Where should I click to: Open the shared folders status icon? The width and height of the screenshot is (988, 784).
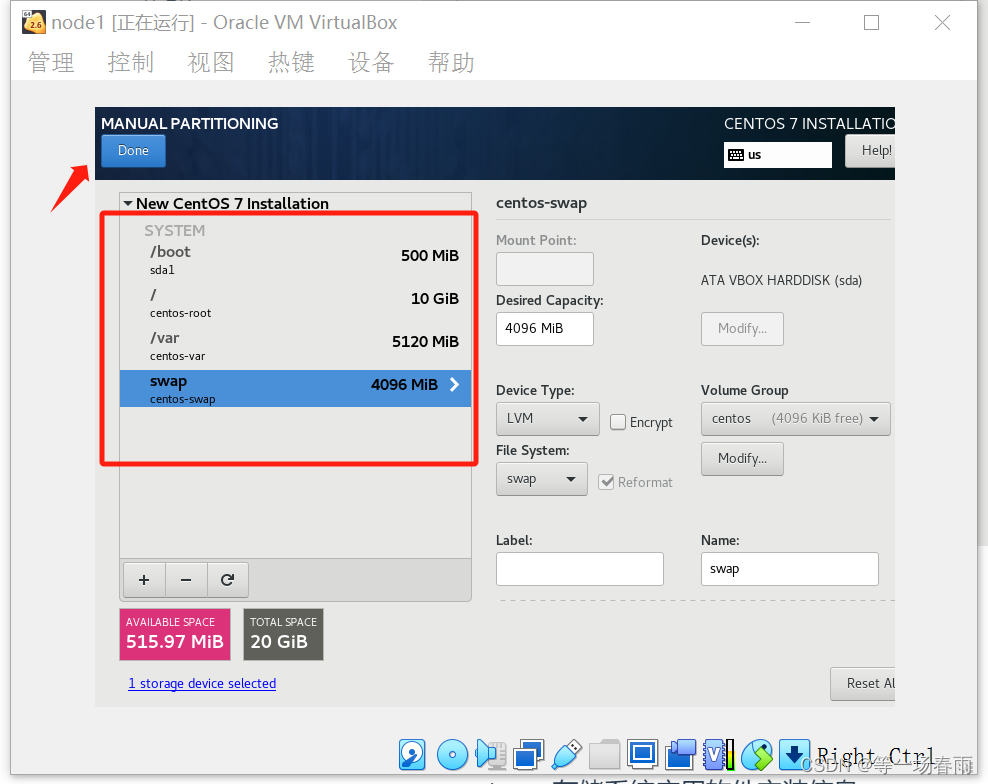tap(604, 754)
